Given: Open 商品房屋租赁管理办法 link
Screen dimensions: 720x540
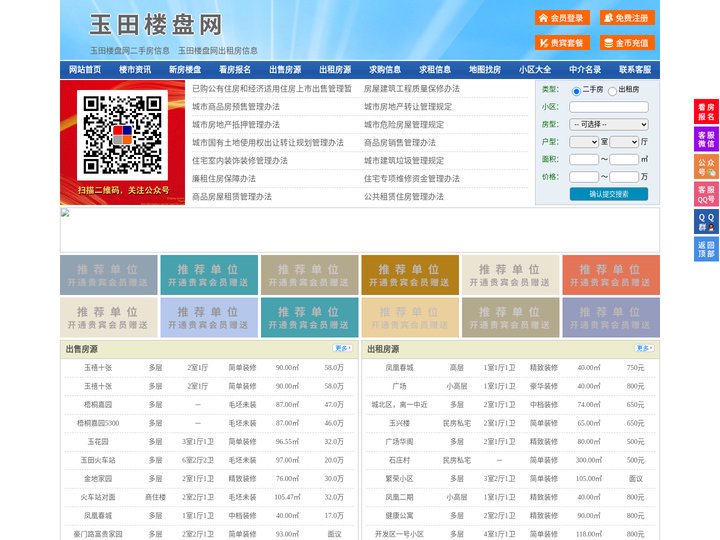Looking at the screenshot, I should pyautogui.click(x=232, y=196).
